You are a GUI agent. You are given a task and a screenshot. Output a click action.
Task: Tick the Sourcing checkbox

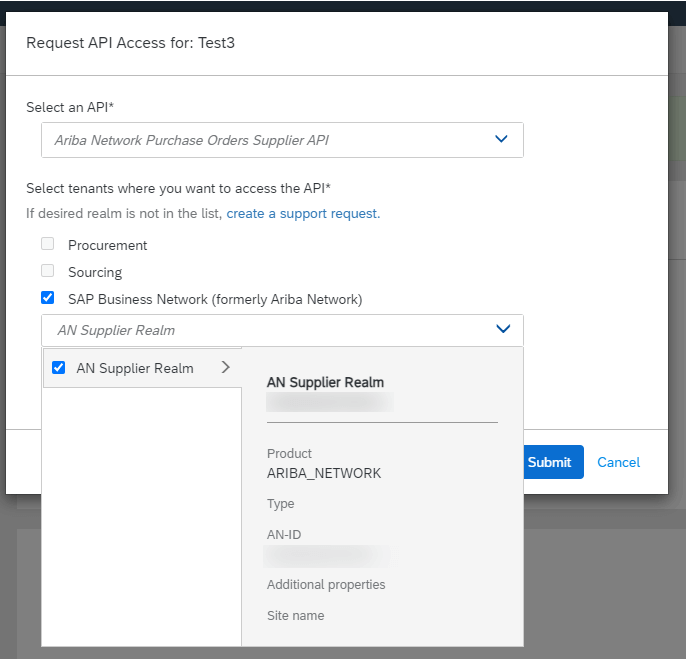click(x=48, y=271)
